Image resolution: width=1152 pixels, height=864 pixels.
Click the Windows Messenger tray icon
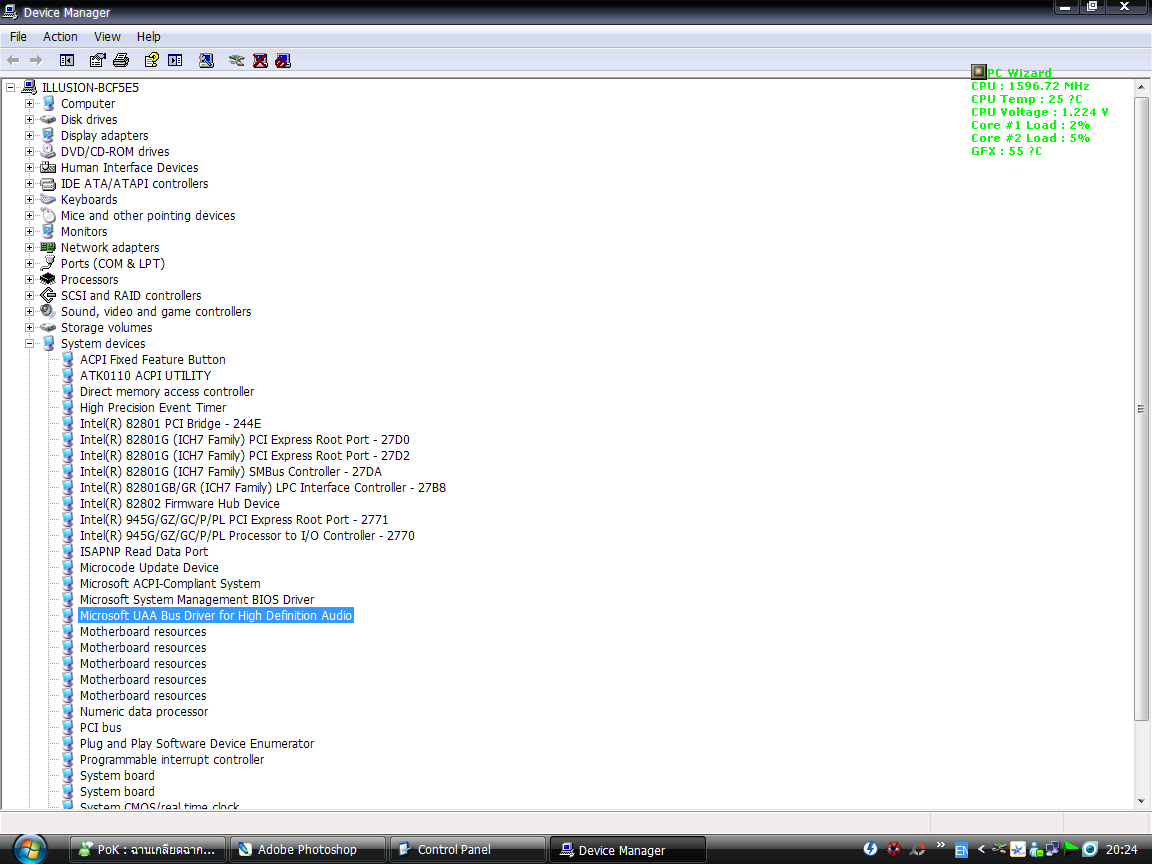tap(1036, 849)
